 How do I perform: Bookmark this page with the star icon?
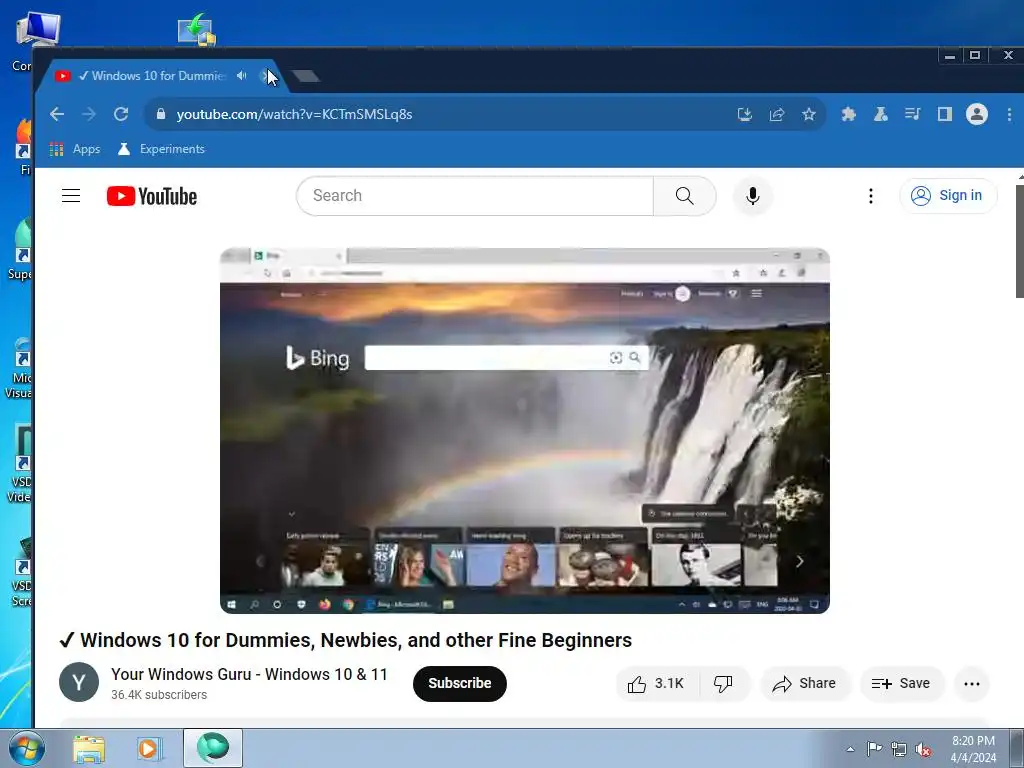pos(808,114)
